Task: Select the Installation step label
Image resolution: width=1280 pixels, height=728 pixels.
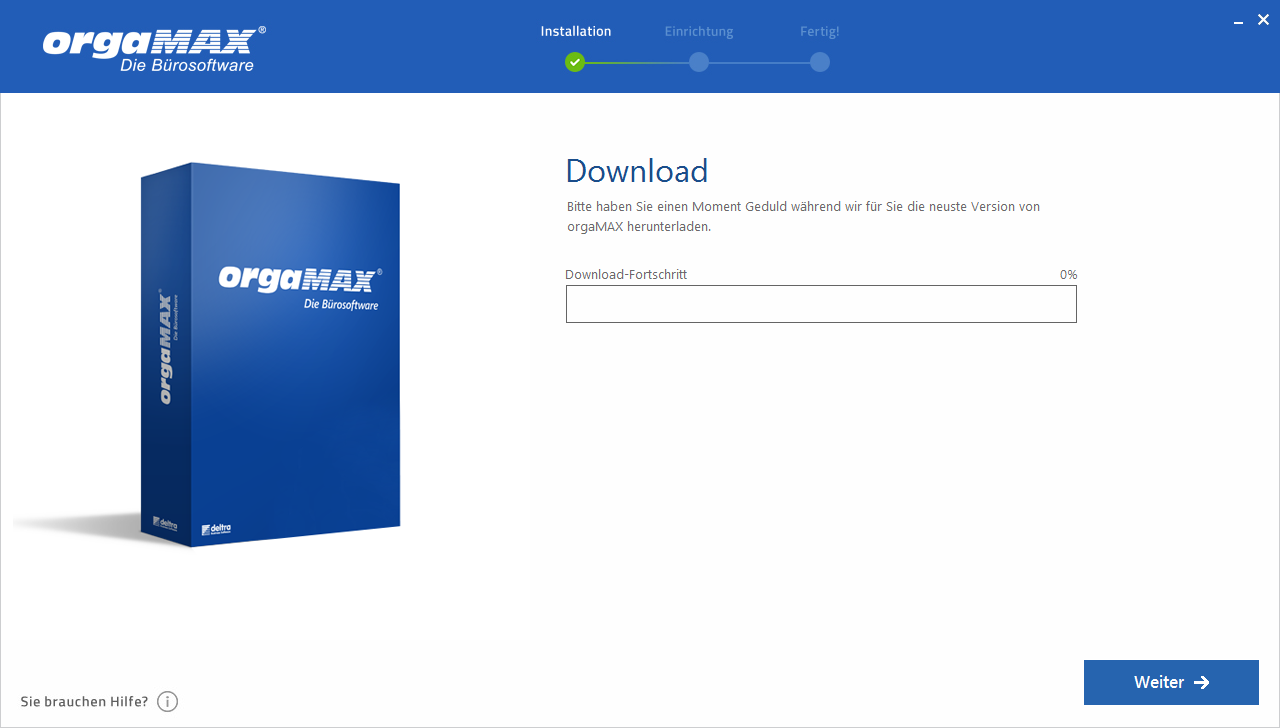Action: point(576,31)
